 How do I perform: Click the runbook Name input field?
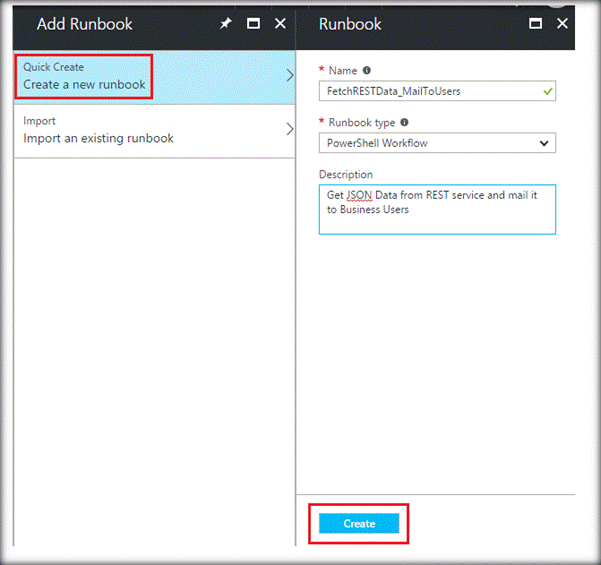tap(437, 91)
